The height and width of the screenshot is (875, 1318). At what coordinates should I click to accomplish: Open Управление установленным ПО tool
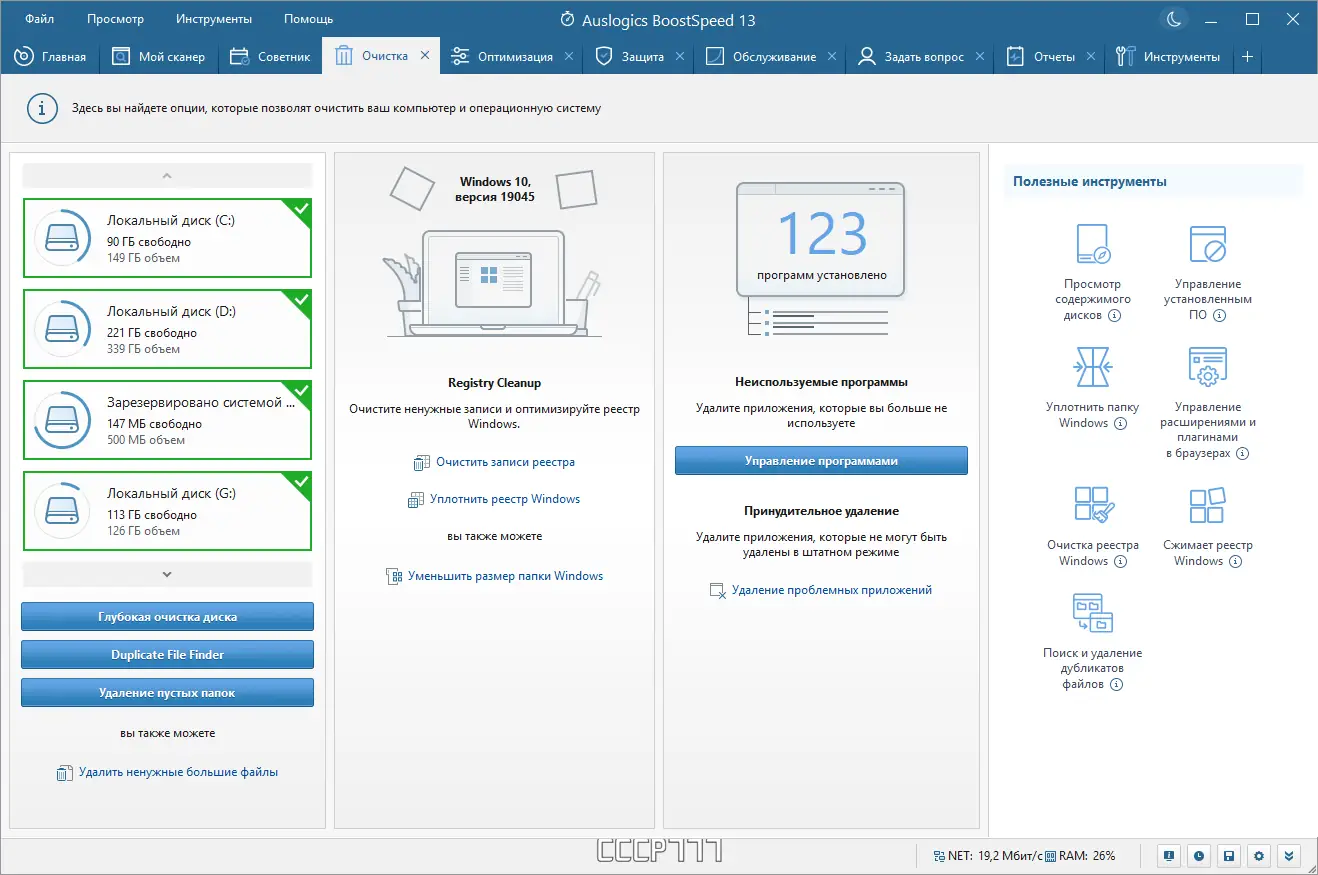click(x=1209, y=244)
